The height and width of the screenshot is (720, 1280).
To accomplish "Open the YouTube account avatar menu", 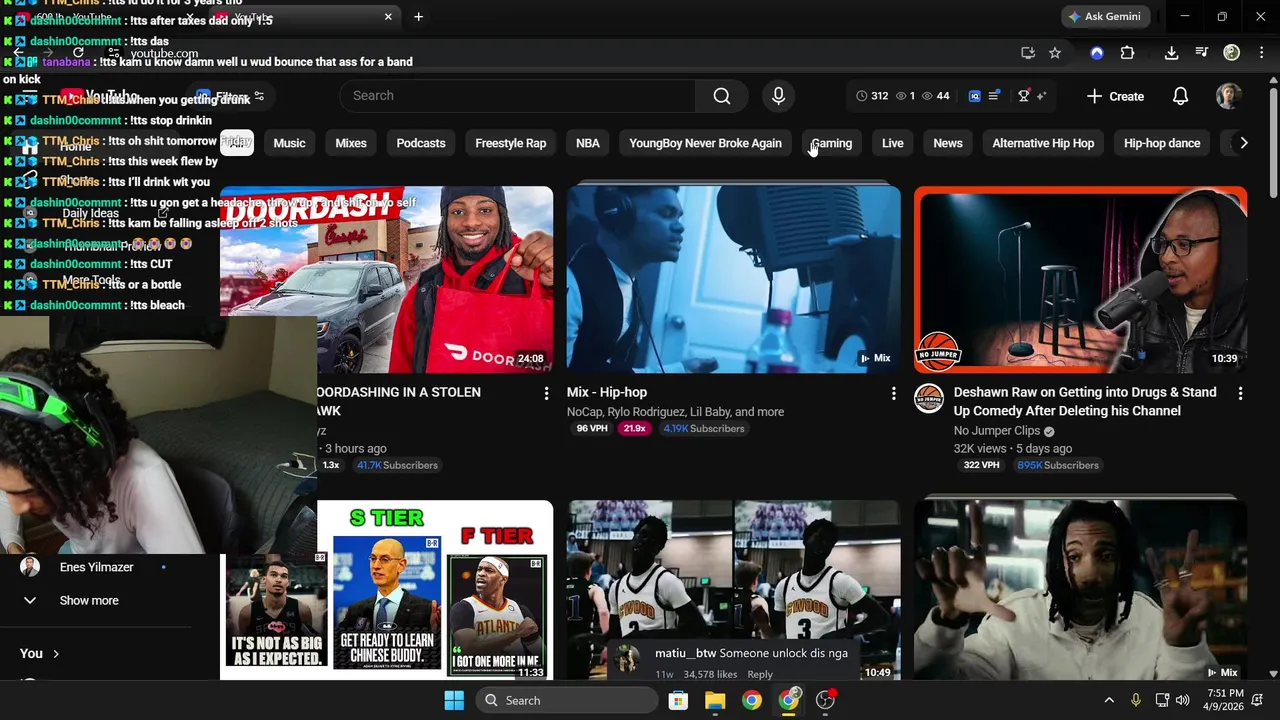I will pos(1228,96).
